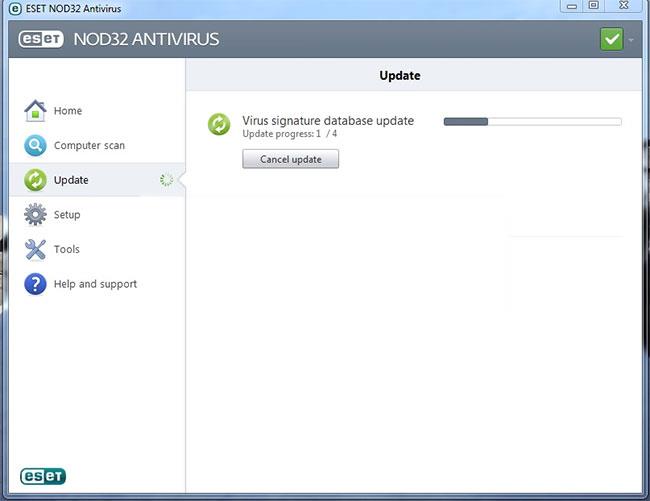Click the Tools wrench icon
This screenshot has height=501, width=650.
35,249
